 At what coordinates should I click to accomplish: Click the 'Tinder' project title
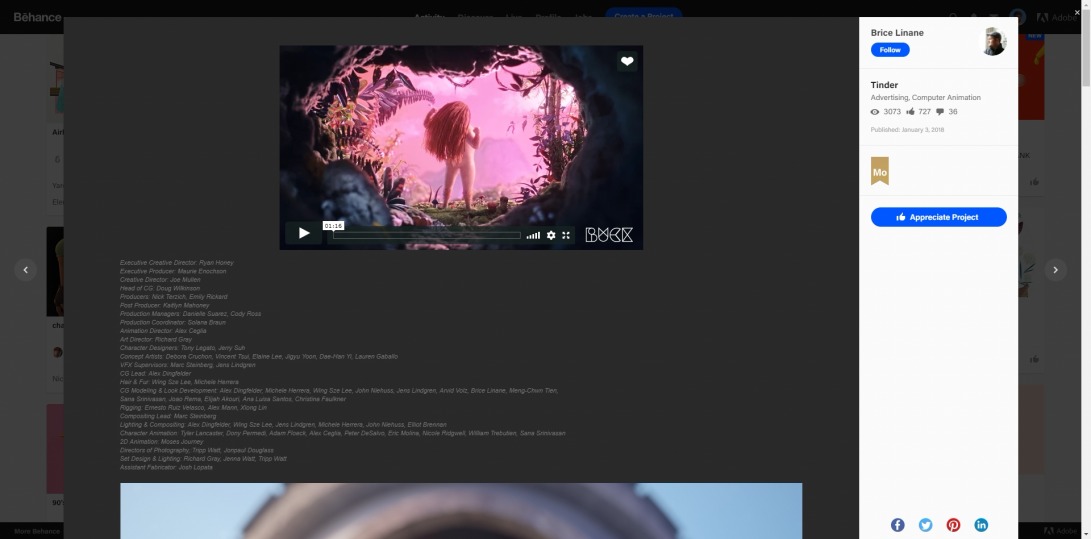(x=884, y=85)
